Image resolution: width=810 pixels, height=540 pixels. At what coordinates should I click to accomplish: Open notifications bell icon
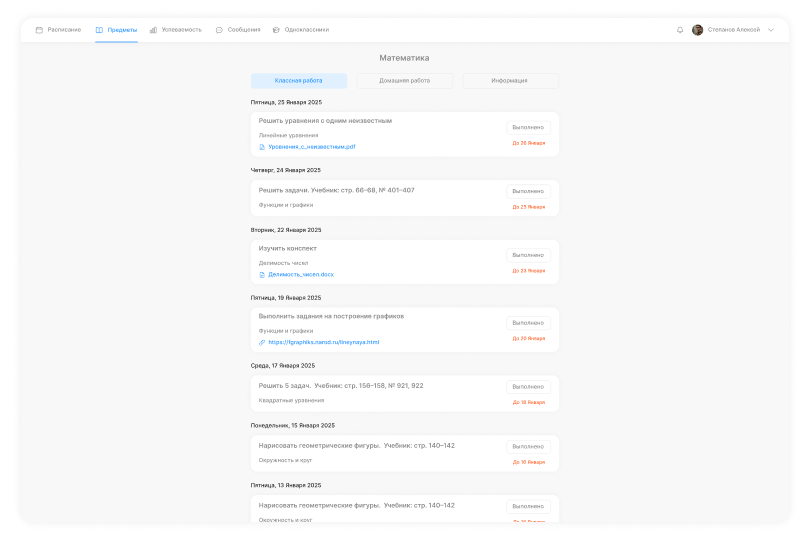point(680,30)
